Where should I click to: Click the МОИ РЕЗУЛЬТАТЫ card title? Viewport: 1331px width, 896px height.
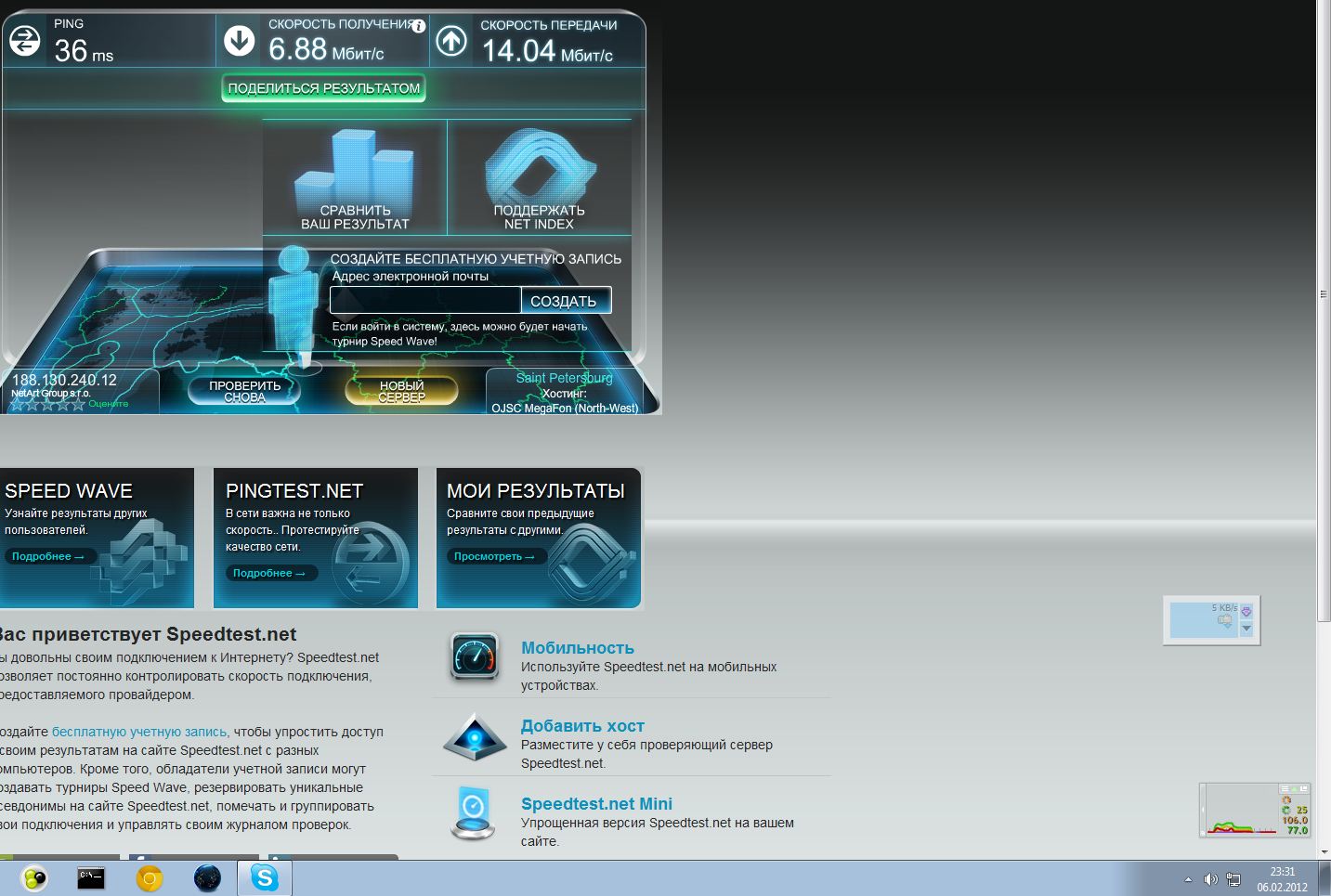pos(536,491)
